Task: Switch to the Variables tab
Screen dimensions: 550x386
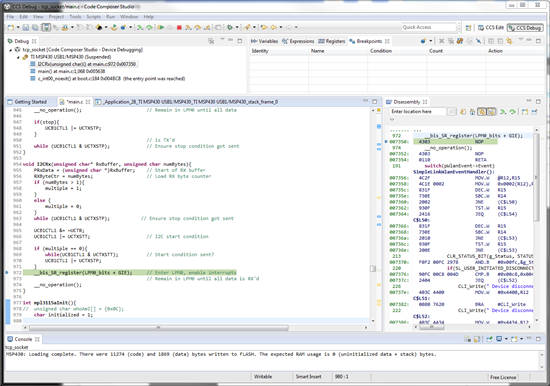Action: [264, 41]
